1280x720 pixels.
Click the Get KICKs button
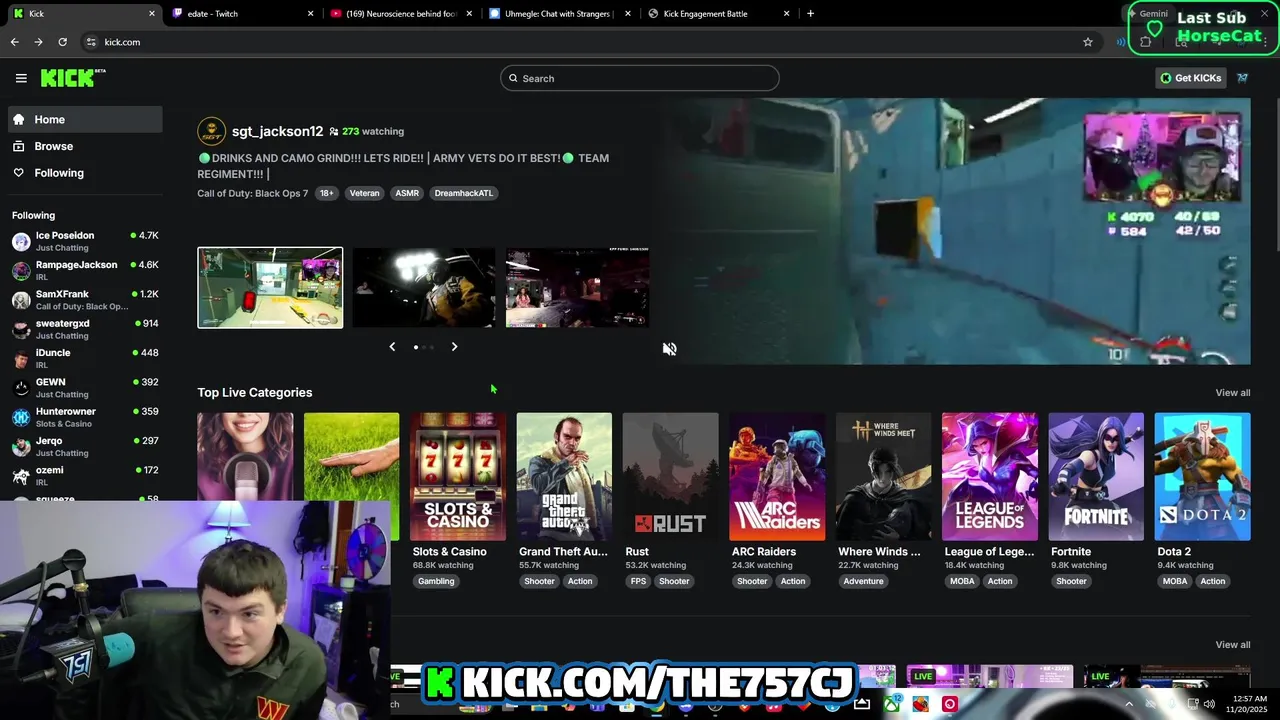click(1190, 78)
